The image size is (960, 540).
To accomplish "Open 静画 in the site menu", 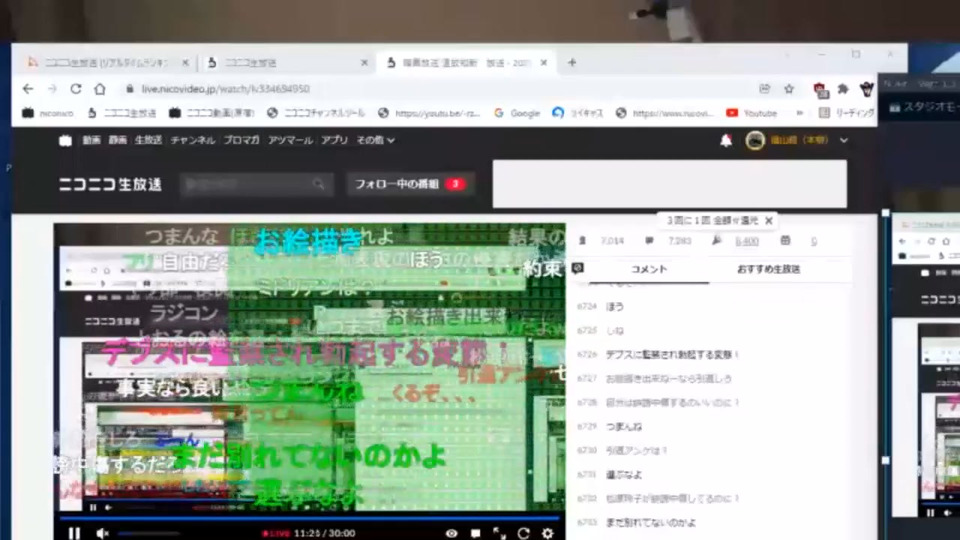I will tap(118, 140).
